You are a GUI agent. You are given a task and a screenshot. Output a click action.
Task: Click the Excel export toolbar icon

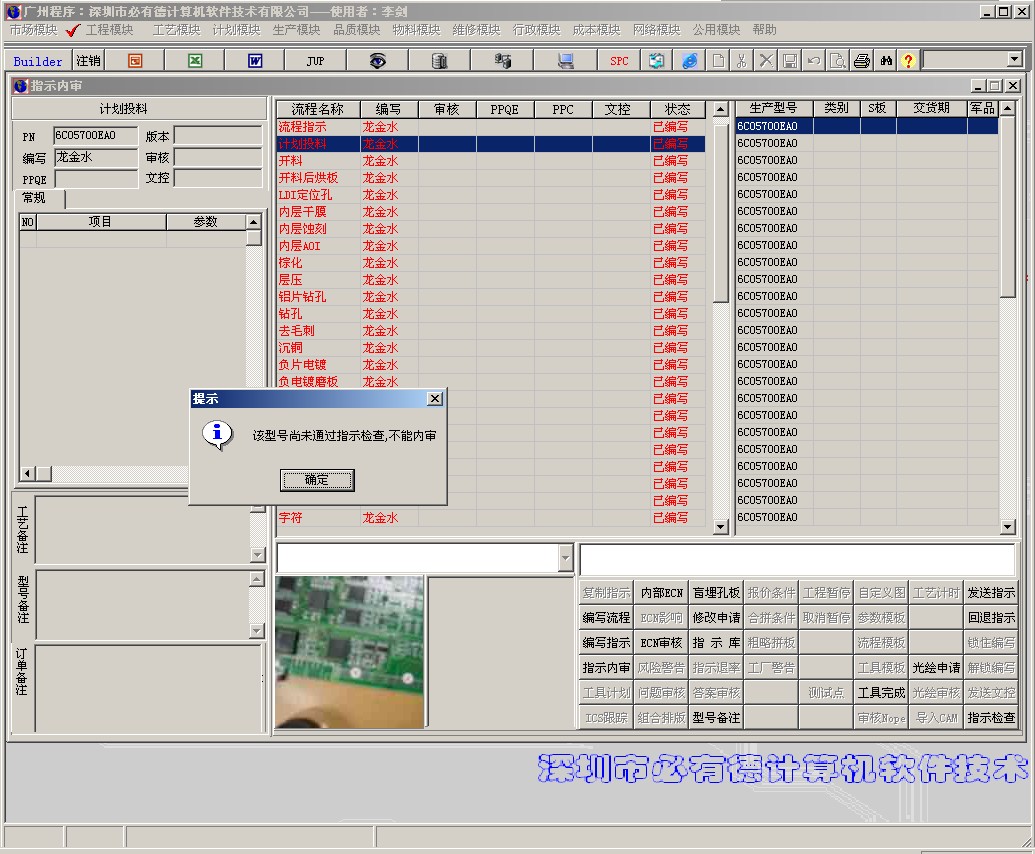point(195,61)
